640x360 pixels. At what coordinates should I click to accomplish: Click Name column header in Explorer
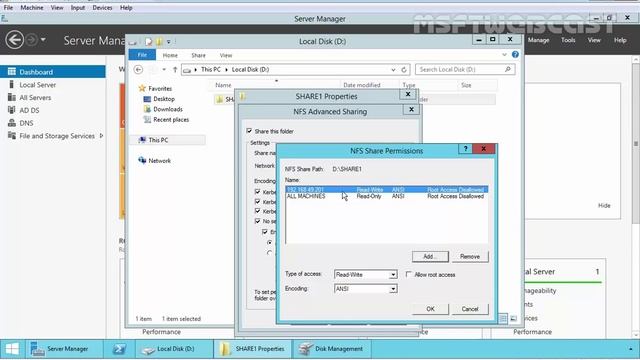(x=223, y=85)
